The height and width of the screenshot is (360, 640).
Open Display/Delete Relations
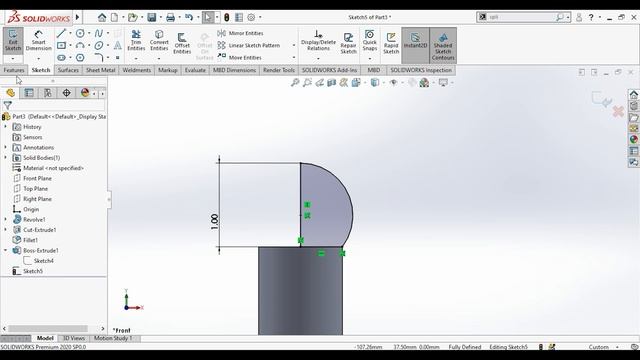(318, 40)
